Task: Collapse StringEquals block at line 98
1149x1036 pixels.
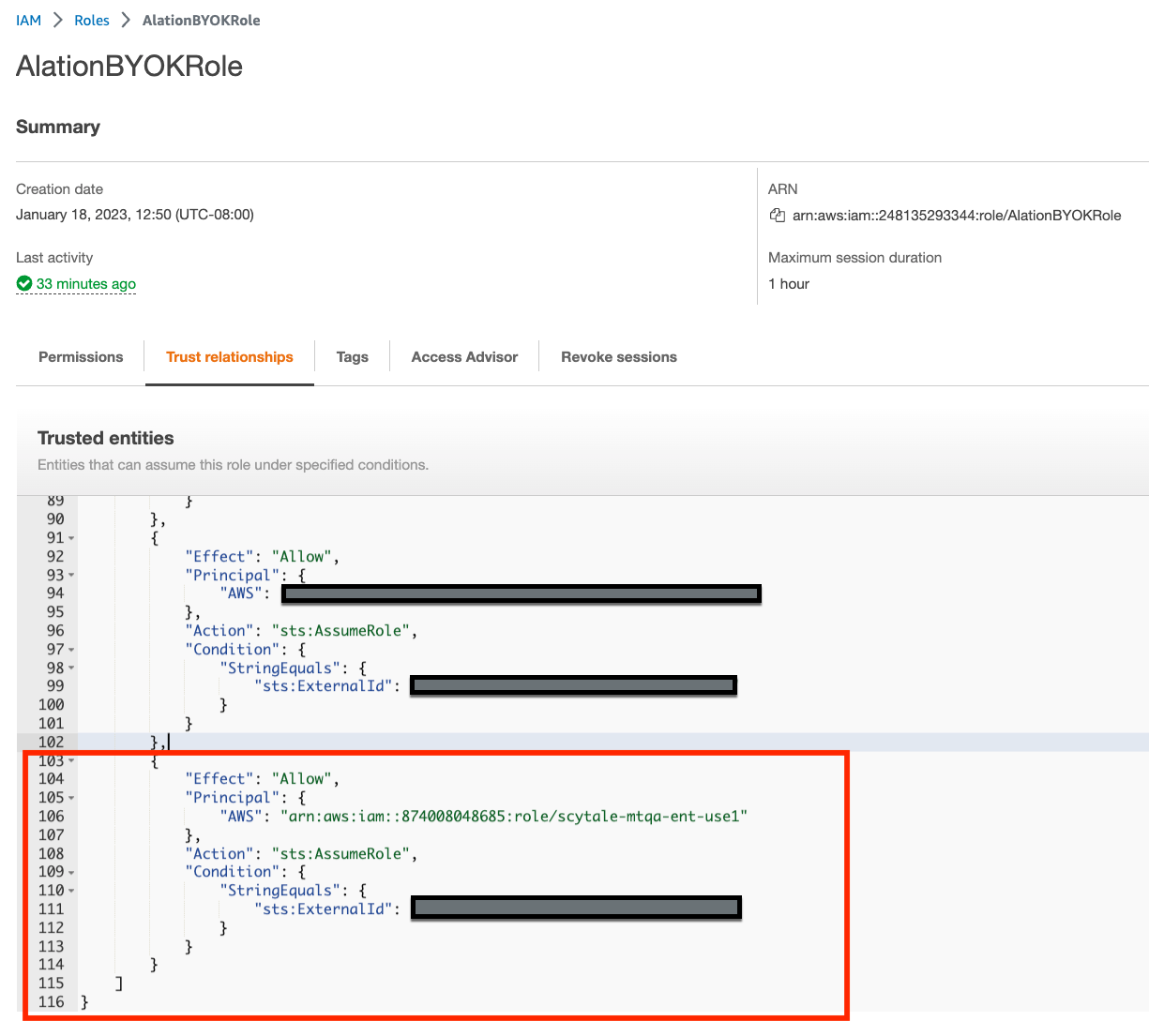Action: (71, 668)
